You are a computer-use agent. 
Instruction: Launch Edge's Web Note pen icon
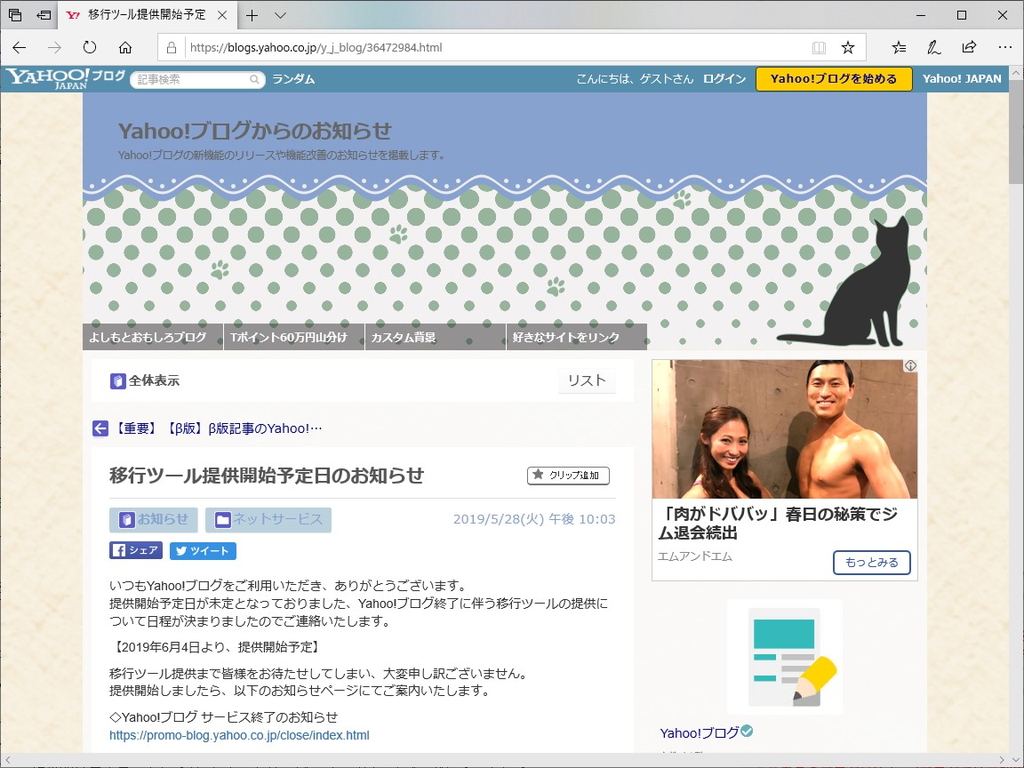[x=933, y=47]
